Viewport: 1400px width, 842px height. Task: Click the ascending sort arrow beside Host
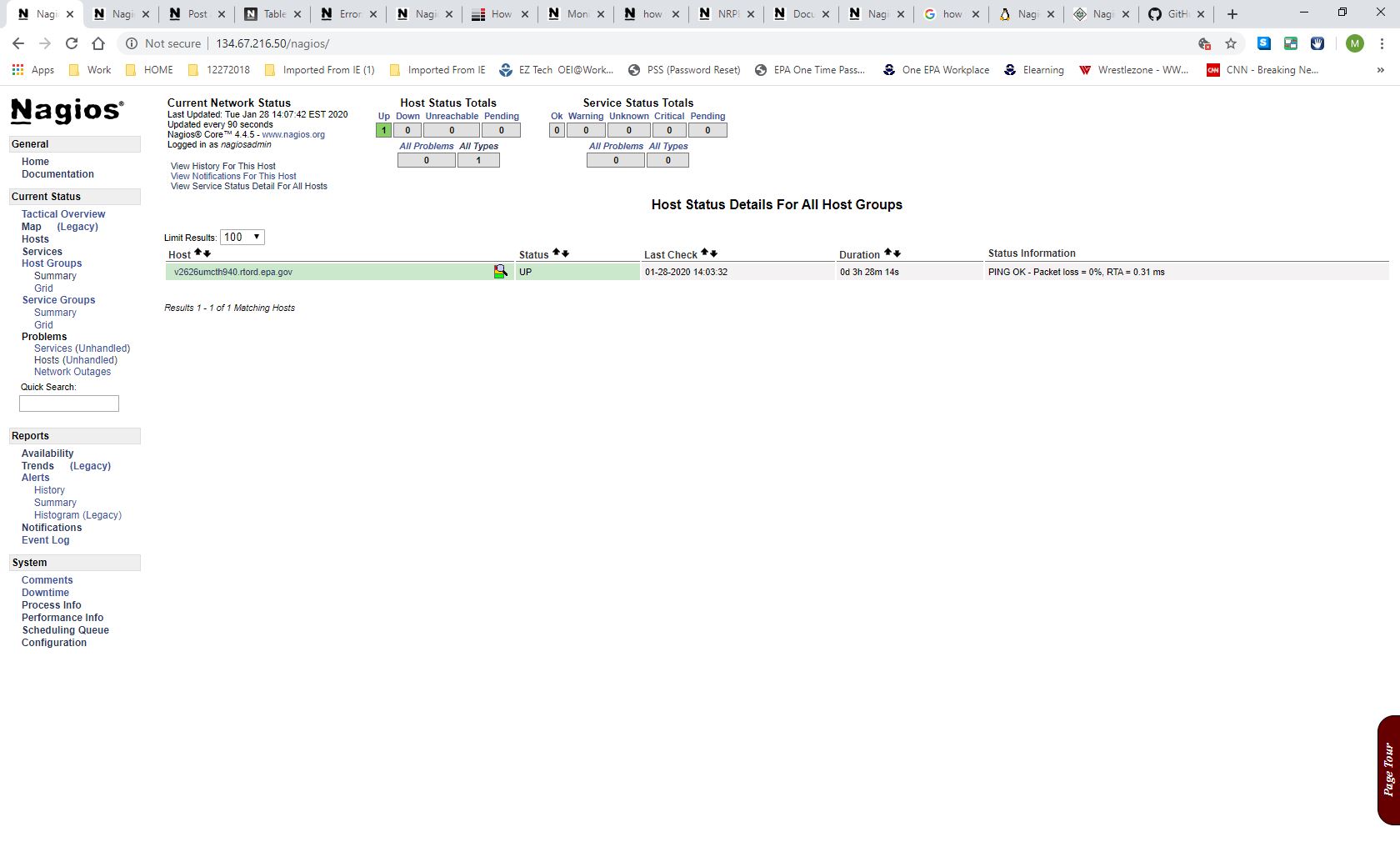[x=198, y=253]
